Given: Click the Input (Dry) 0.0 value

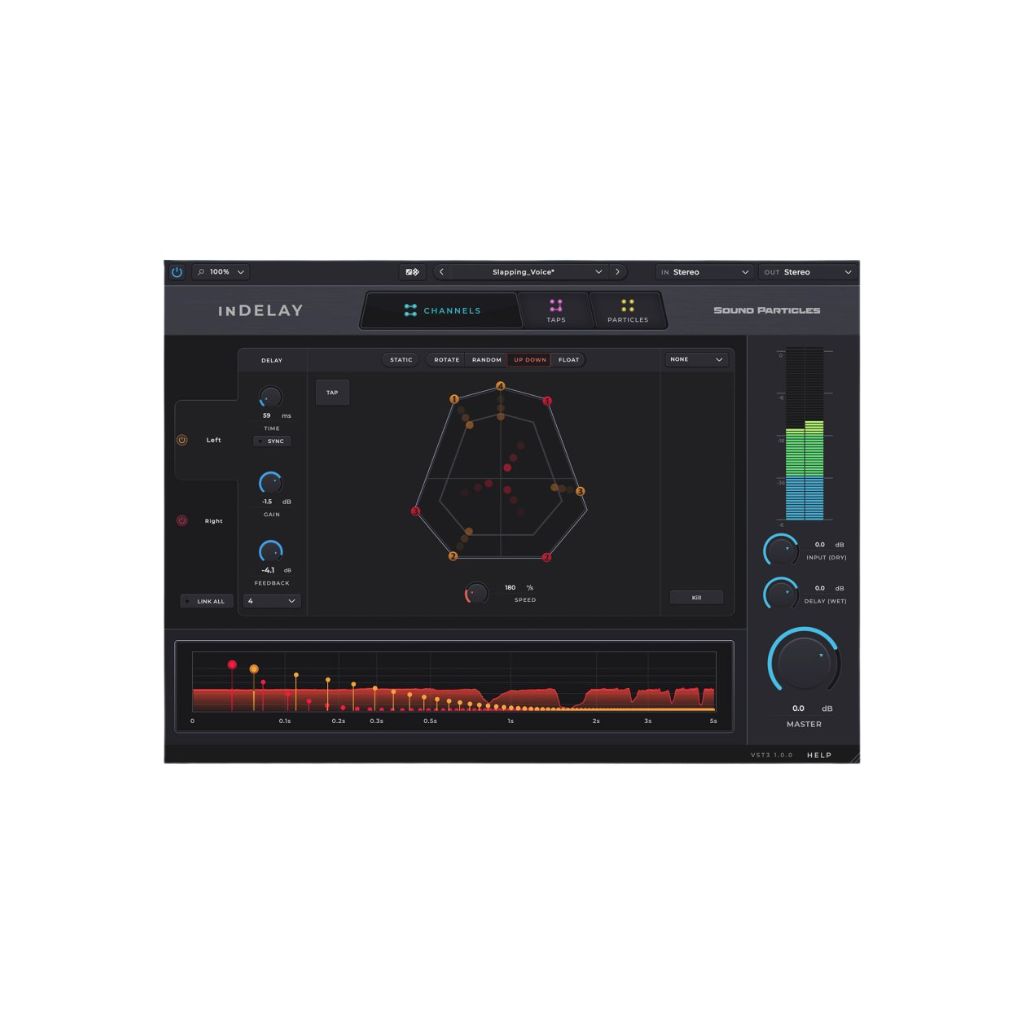Looking at the screenshot, I should 820,545.
